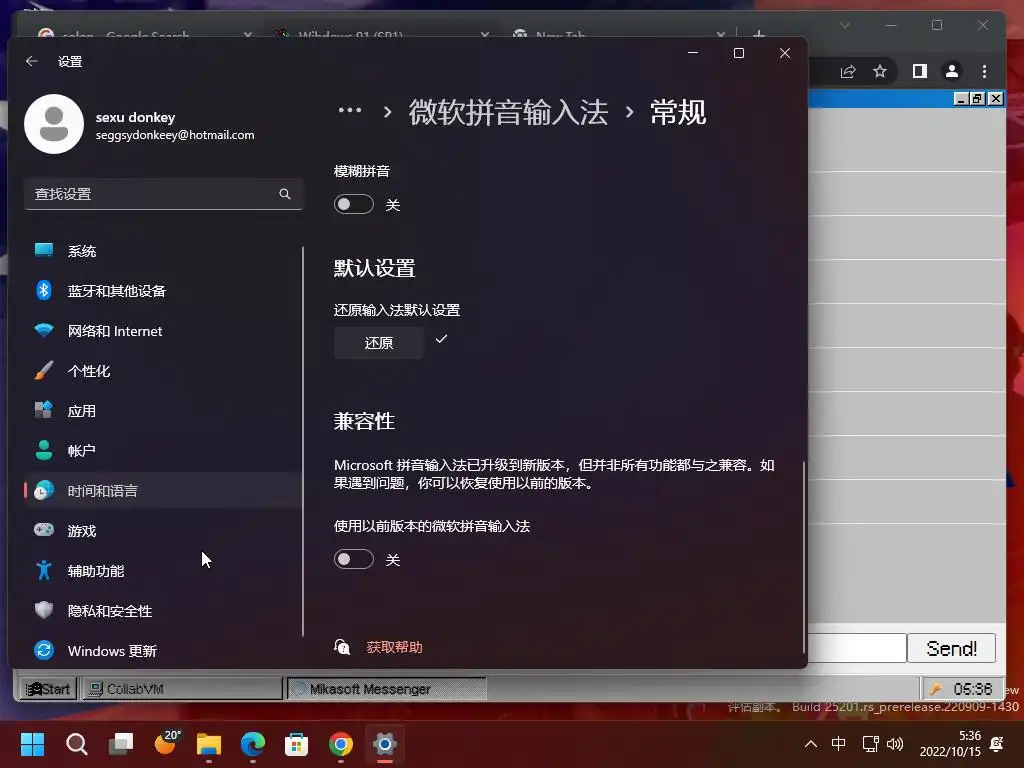Click the 还原 button

tap(379, 343)
